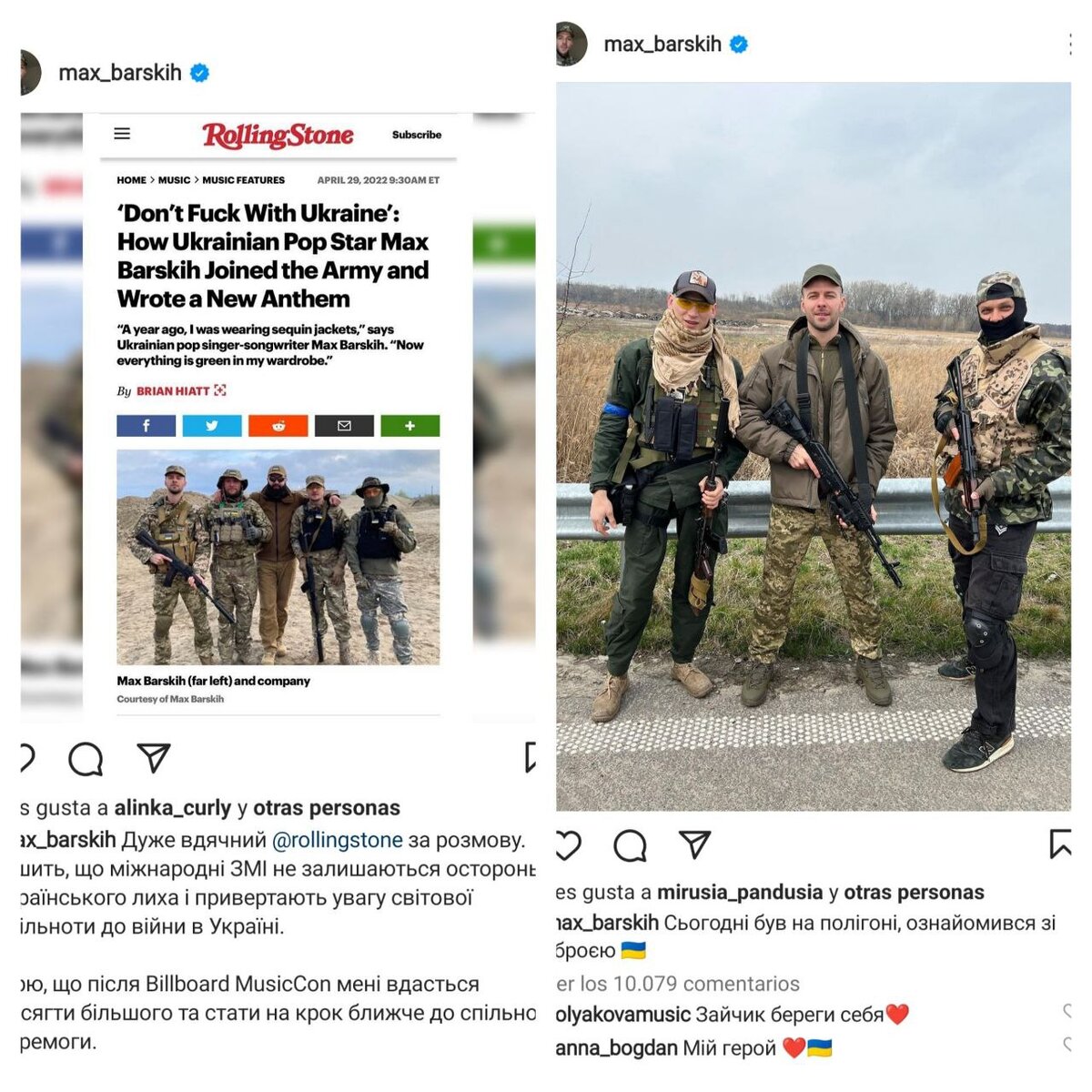Like olyakovamusic's comment with heart
The width and height of the screenshot is (1092, 1092).
[1068, 1011]
